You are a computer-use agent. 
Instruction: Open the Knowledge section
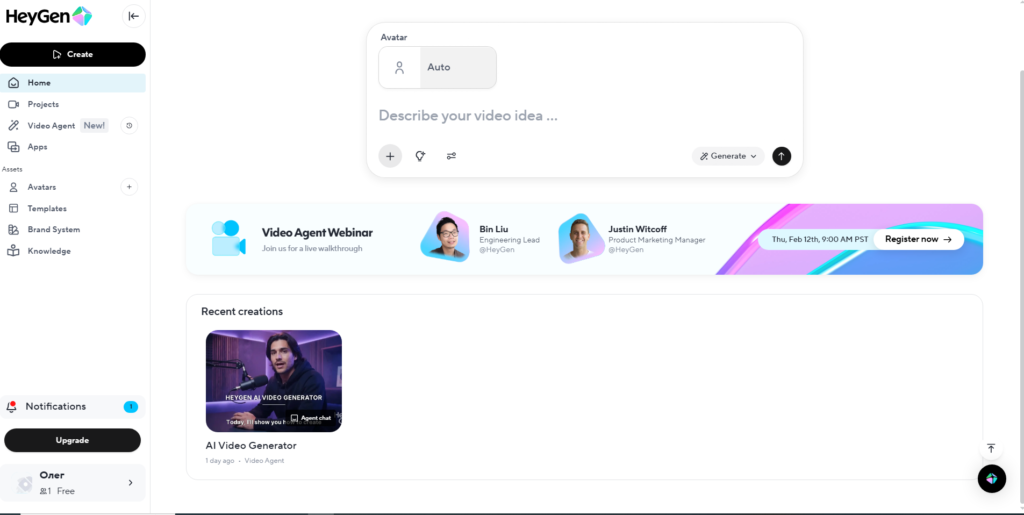(49, 251)
